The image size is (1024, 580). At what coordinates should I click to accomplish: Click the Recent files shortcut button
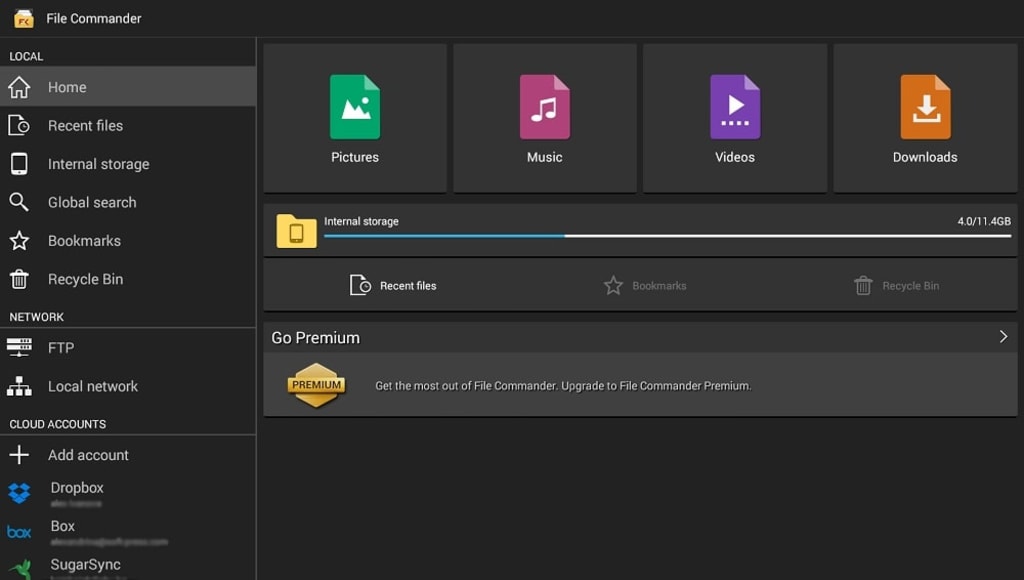393,286
